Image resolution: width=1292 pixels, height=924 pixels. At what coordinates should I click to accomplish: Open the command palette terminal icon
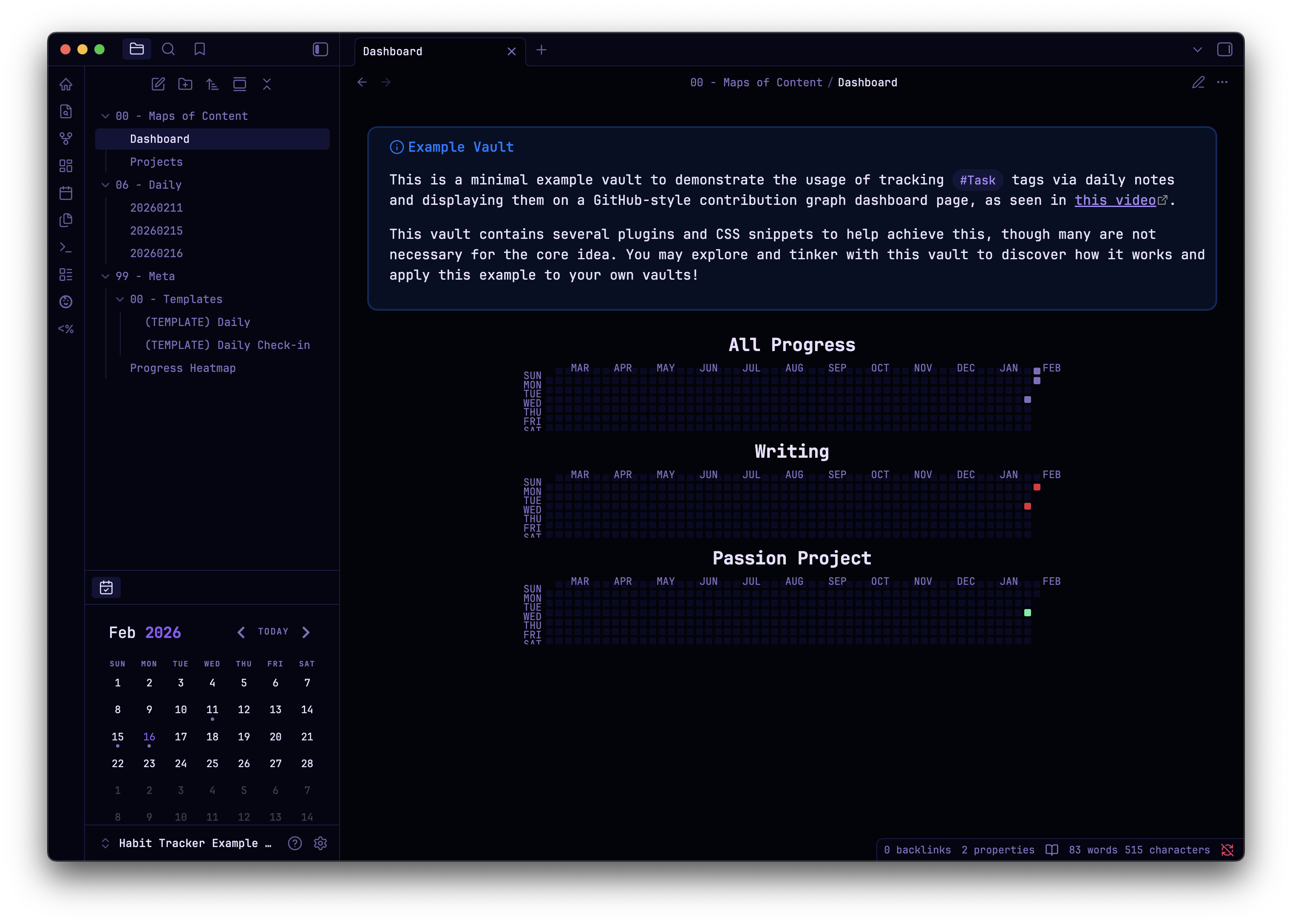[x=66, y=247]
